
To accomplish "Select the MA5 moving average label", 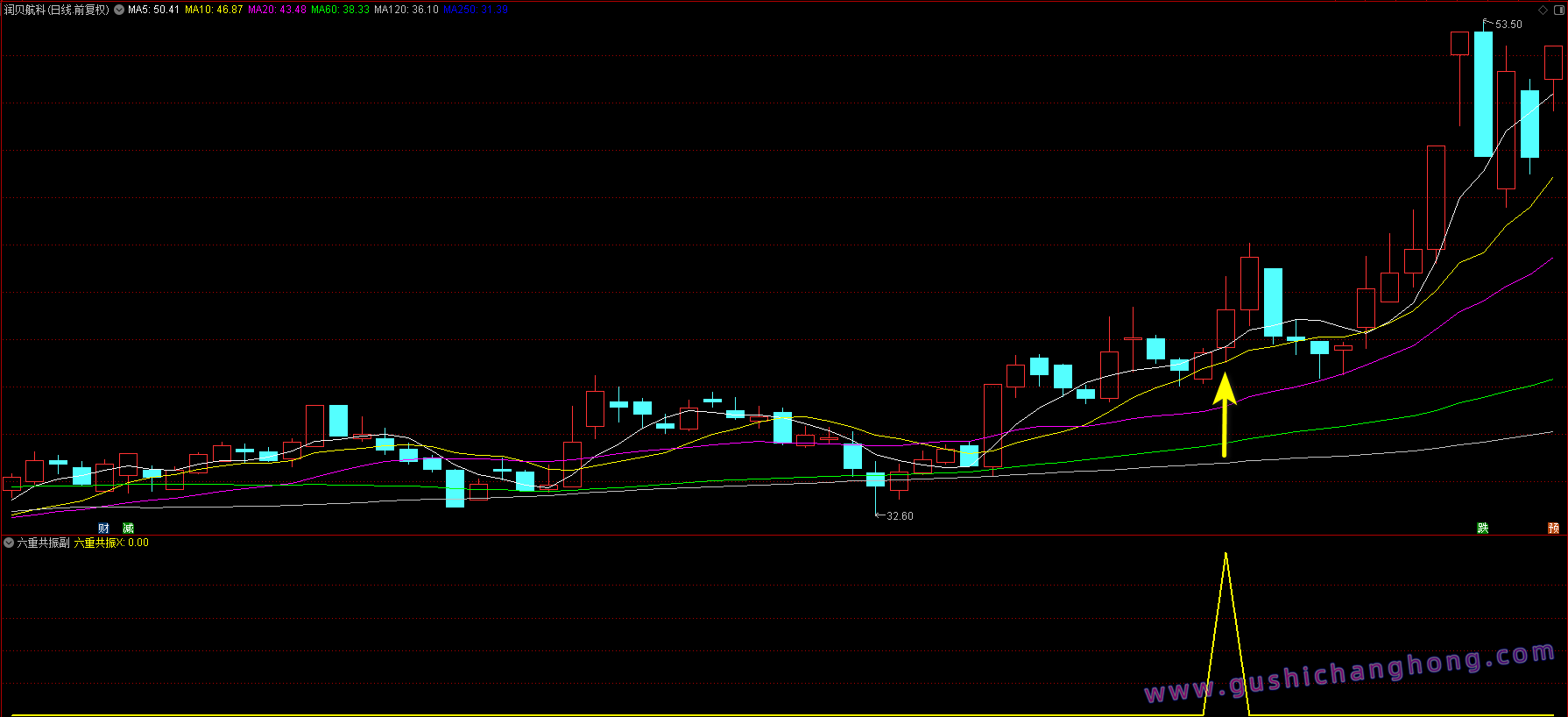I will coord(153,10).
